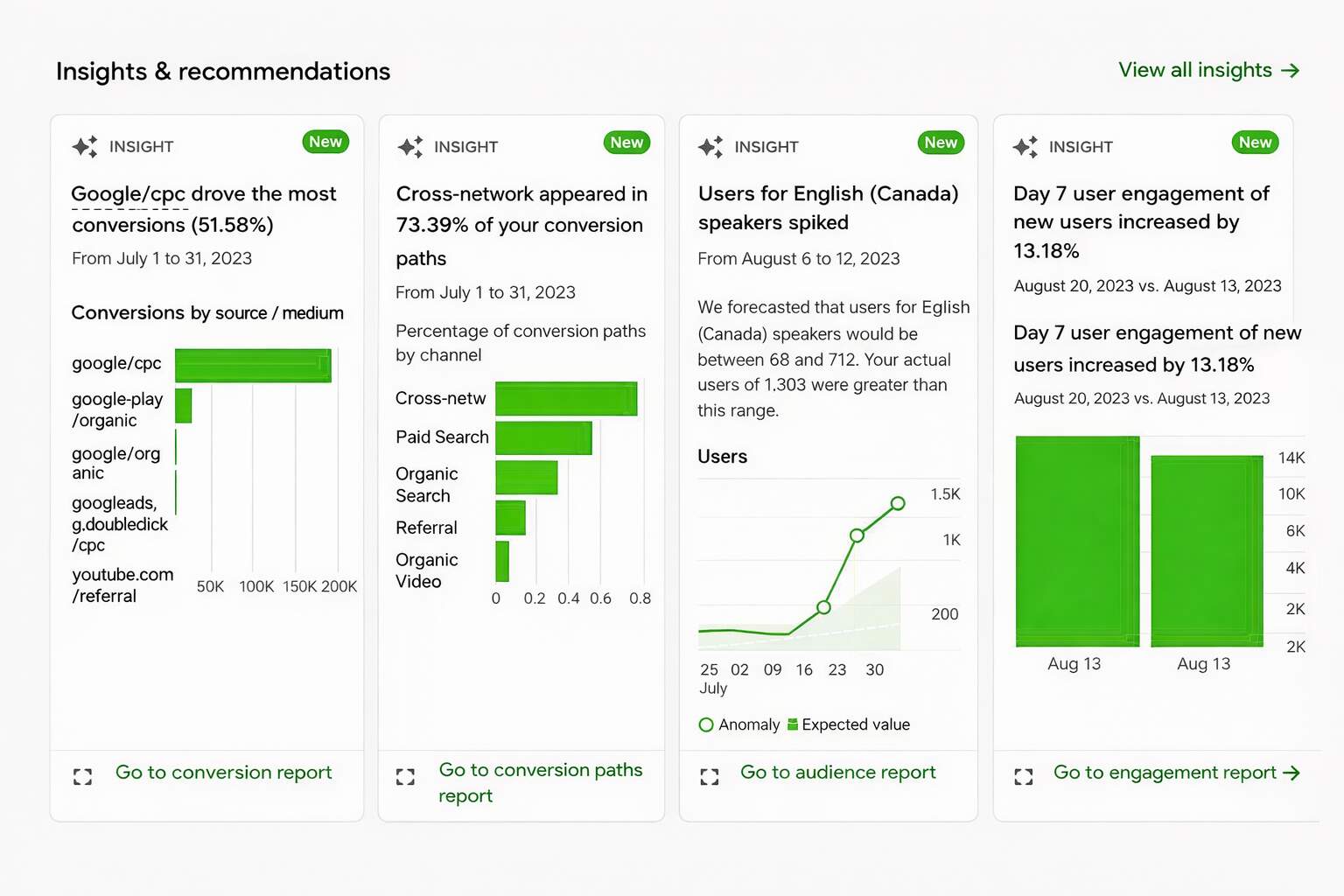Click the underlined Google/cpc title text
The height and width of the screenshot is (896, 1344).
tap(128, 194)
